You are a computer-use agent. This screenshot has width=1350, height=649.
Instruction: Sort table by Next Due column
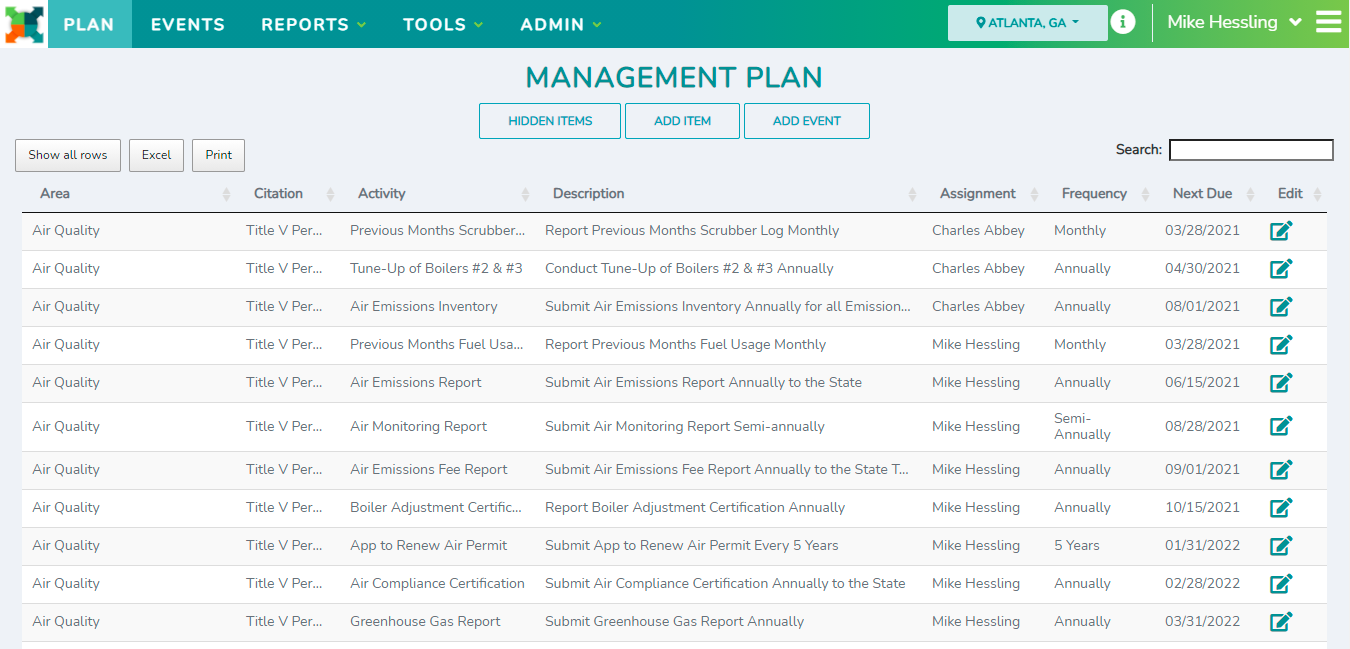point(1207,194)
